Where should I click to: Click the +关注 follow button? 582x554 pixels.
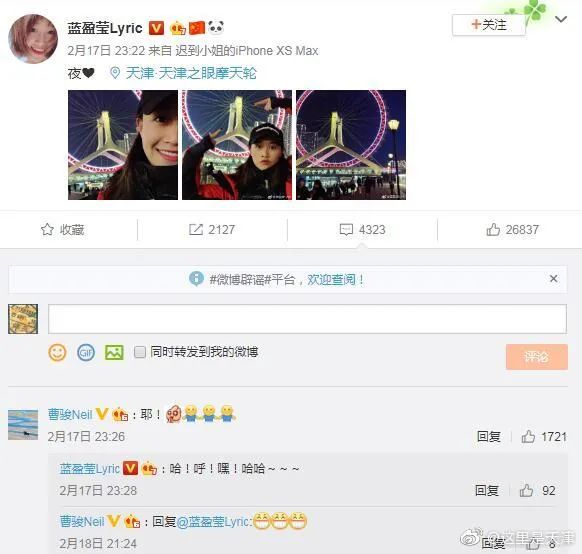coord(488,25)
